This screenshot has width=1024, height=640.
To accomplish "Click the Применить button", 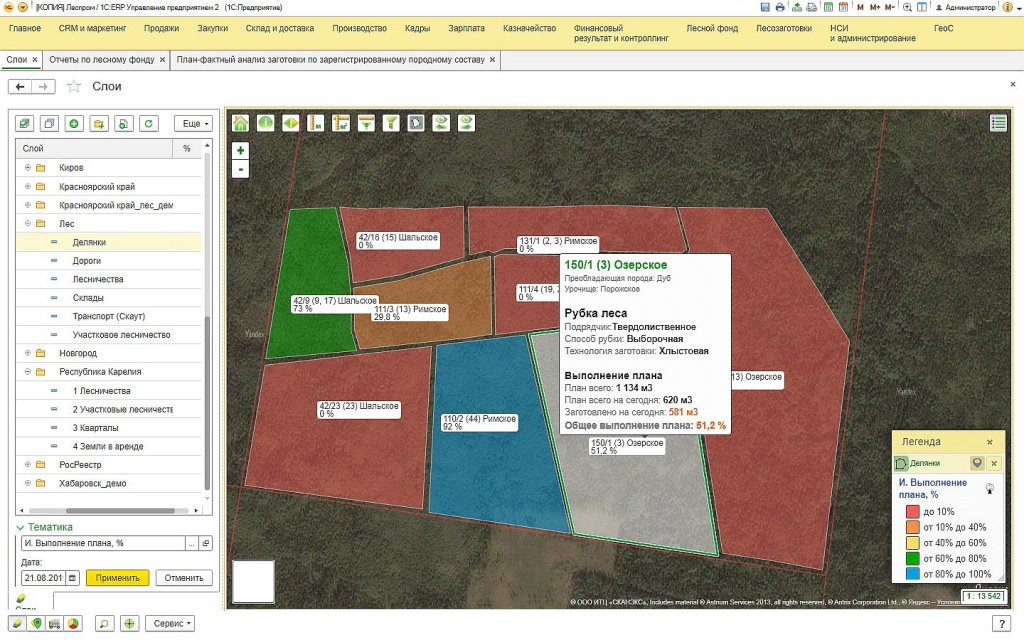I will [x=118, y=578].
